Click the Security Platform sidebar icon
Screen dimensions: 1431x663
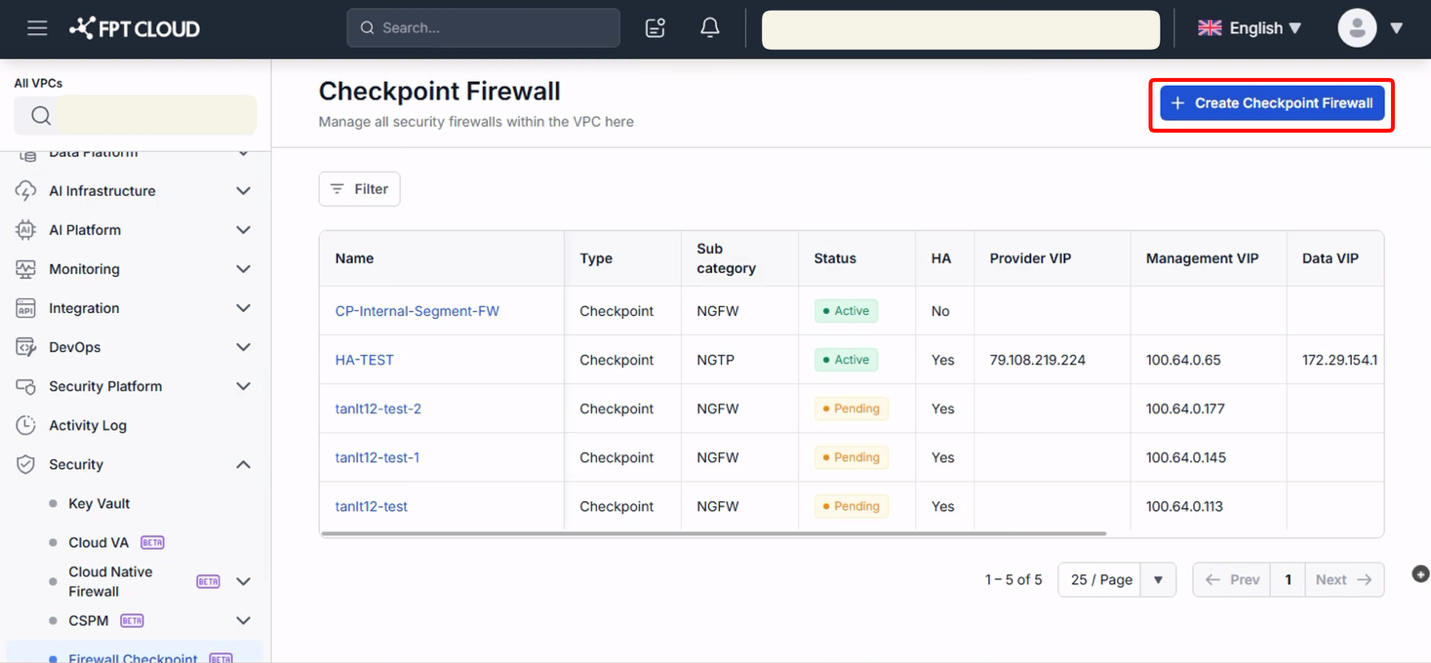(x=26, y=386)
